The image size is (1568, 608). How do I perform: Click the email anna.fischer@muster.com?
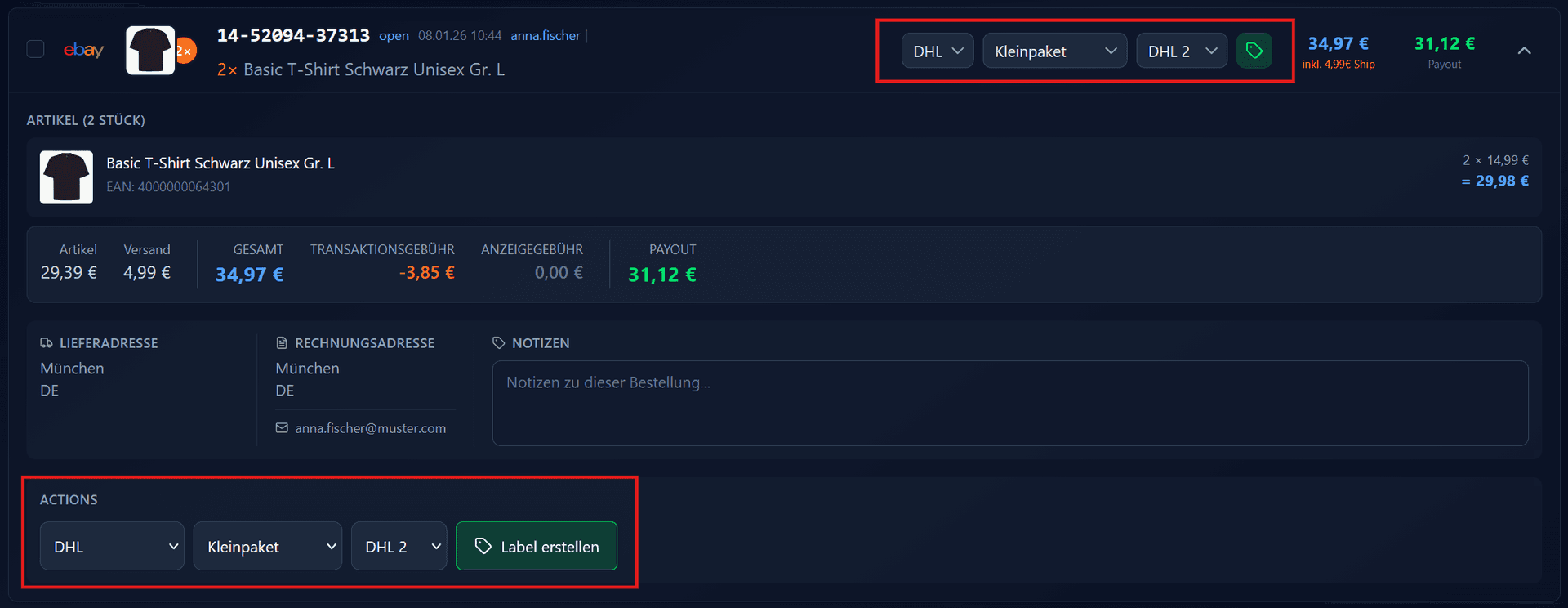[370, 428]
